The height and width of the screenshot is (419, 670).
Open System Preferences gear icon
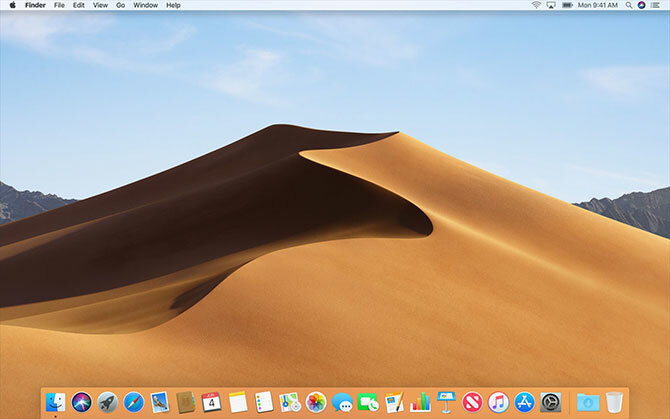point(550,402)
